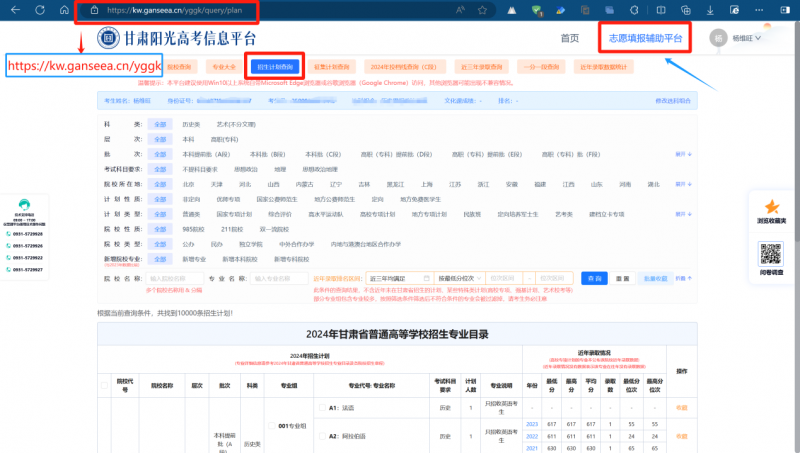The height and width of the screenshot is (453, 800).
Task: Select the 历史类 option under 科类
Action: coord(190,124)
